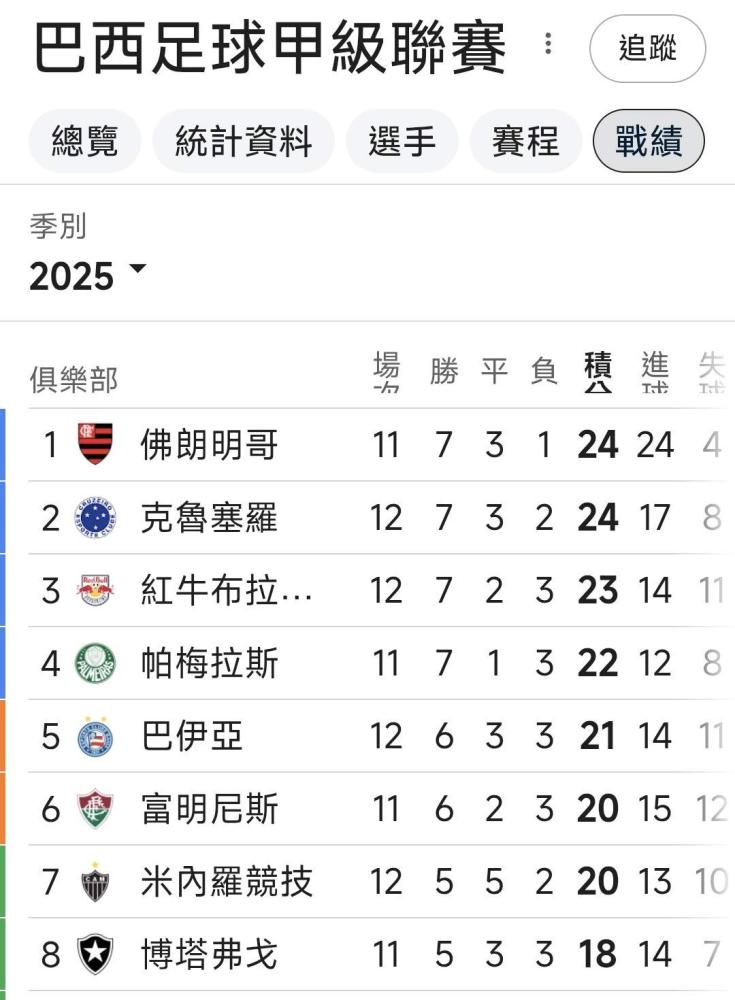Click the Cruzeiro club crest icon
This screenshot has height=1000, width=735.
tap(96, 517)
